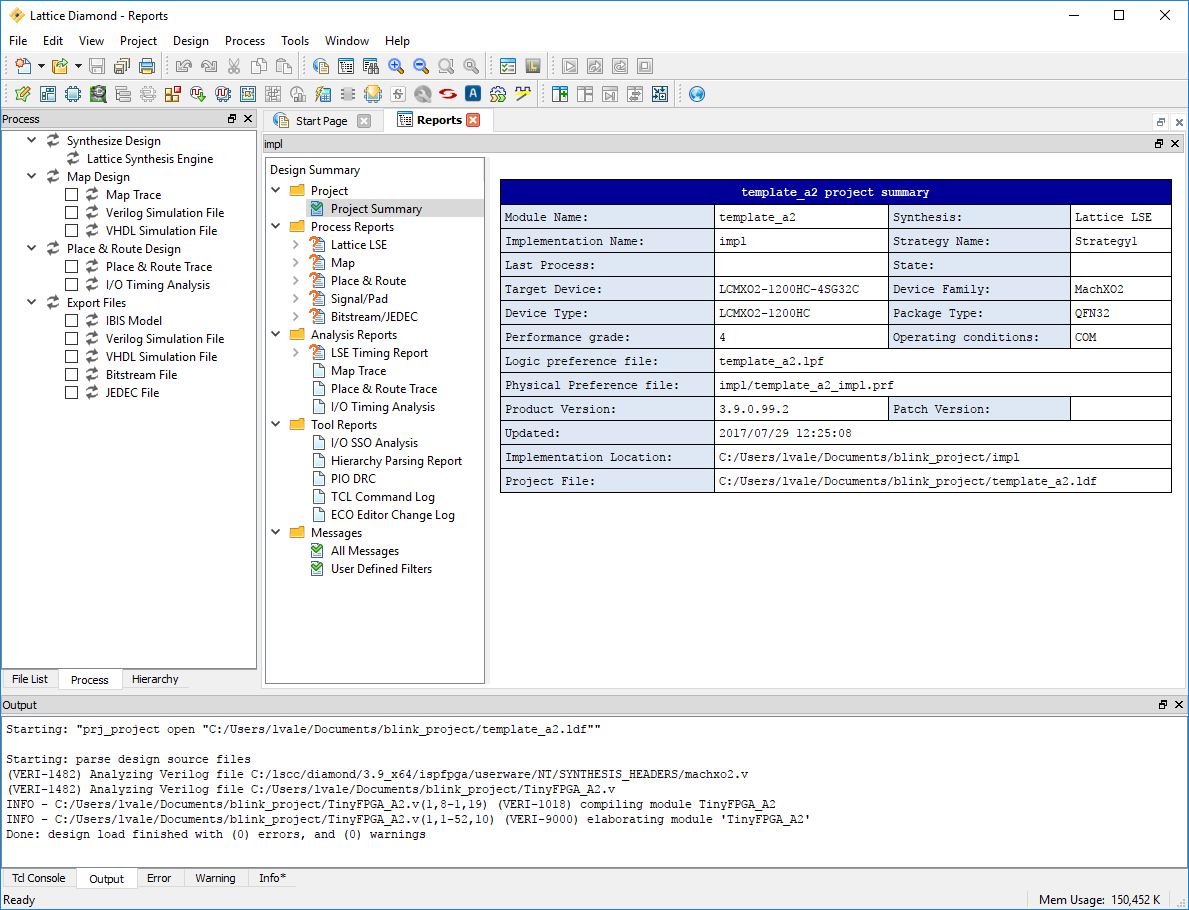Click the red swirl icon in toolbar
The height and width of the screenshot is (910, 1189).
click(x=447, y=94)
